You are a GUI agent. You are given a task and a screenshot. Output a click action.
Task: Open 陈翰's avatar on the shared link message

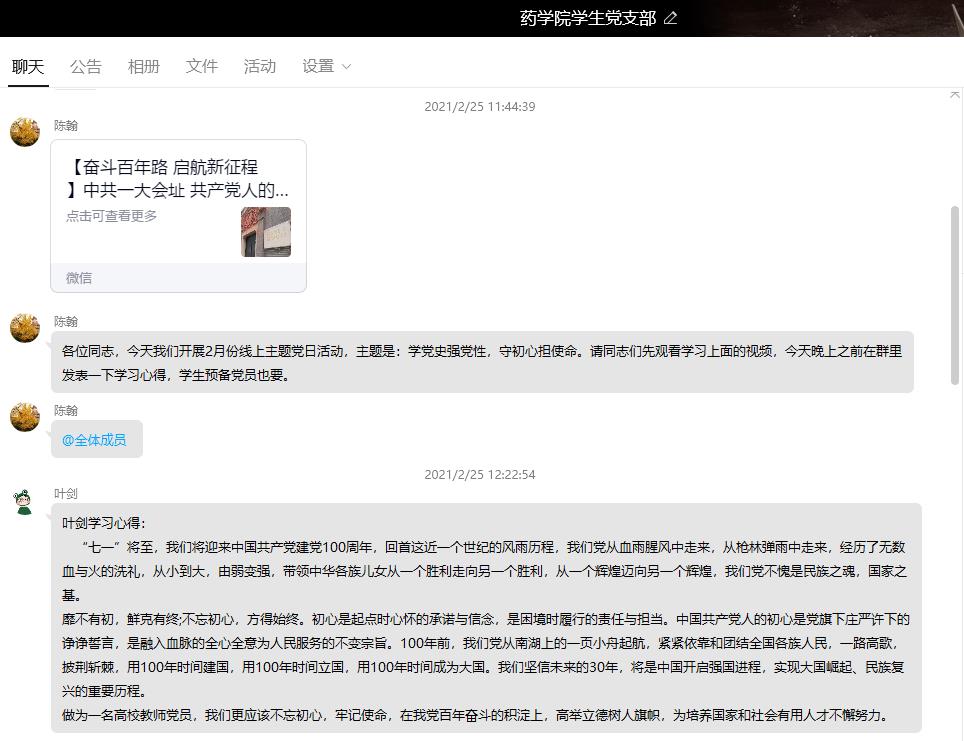click(25, 132)
